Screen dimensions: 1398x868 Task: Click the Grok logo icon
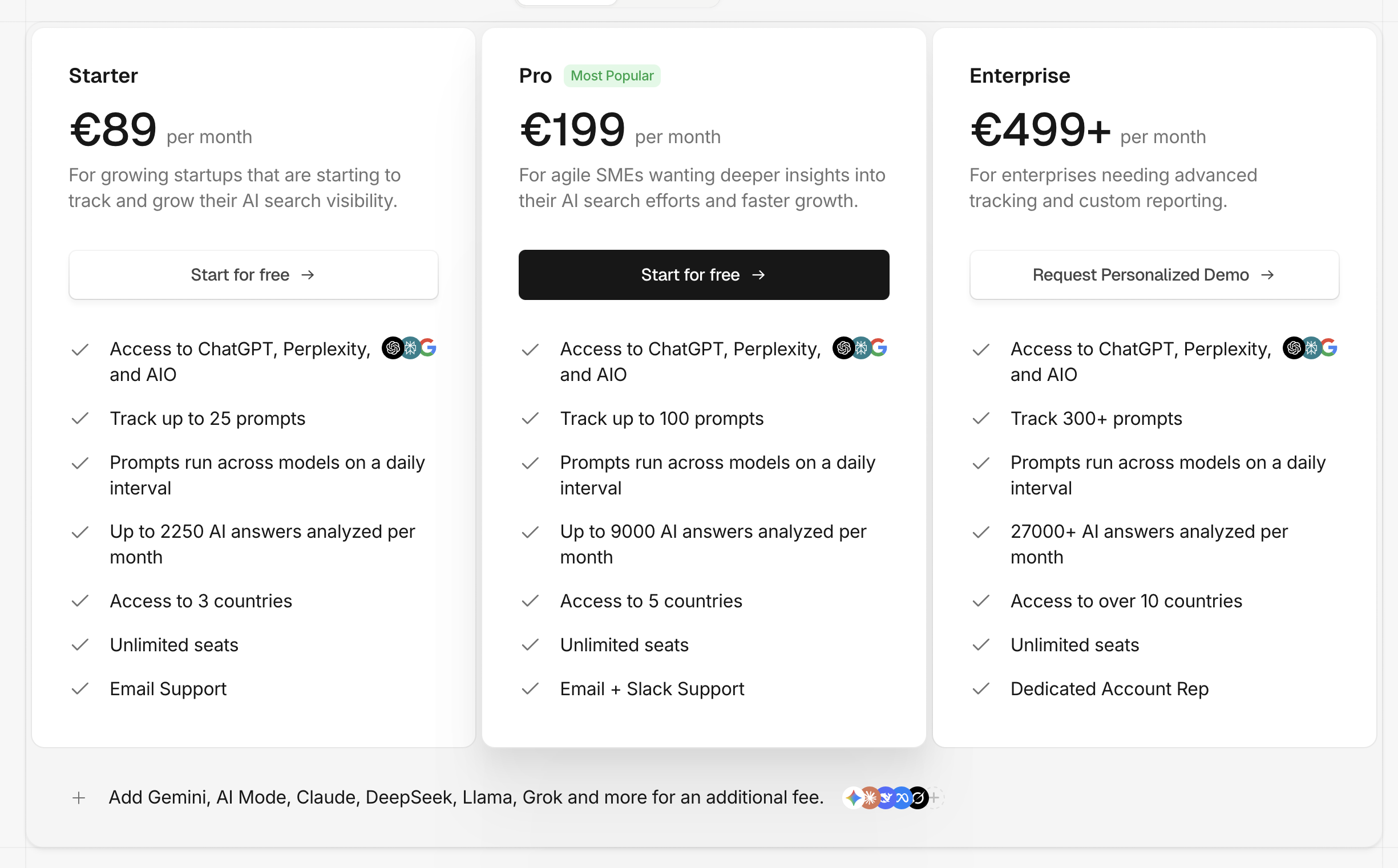tap(918, 797)
